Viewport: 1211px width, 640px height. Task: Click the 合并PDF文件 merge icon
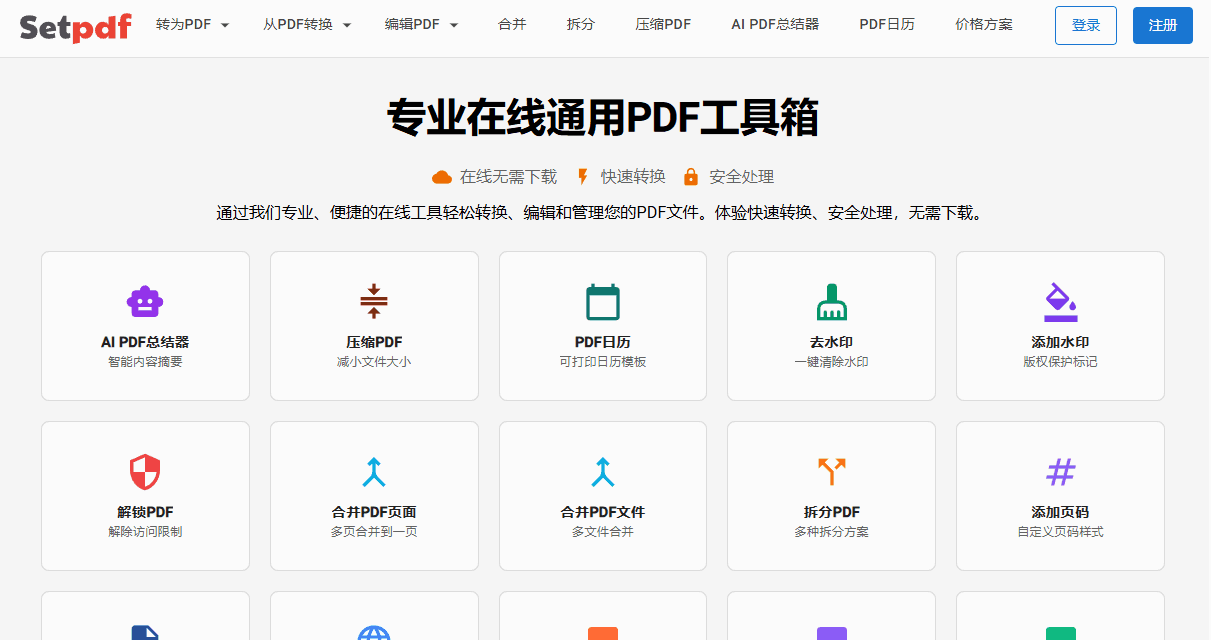(603, 472)
